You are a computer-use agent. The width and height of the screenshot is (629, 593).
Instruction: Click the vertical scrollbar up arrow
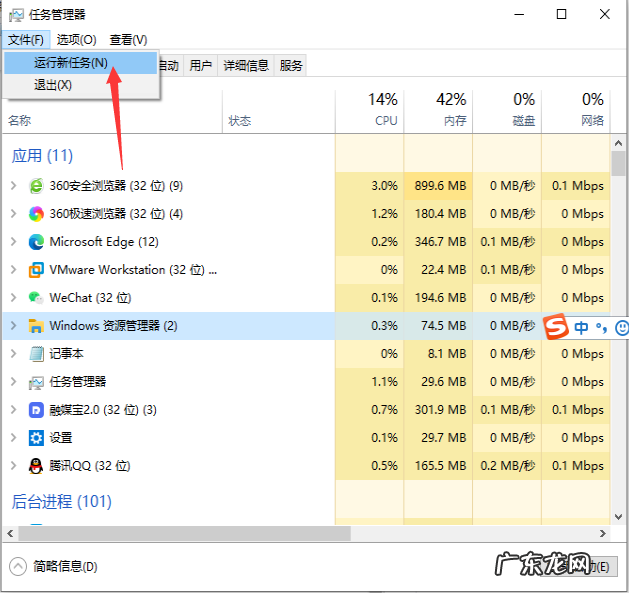point(618,143)
